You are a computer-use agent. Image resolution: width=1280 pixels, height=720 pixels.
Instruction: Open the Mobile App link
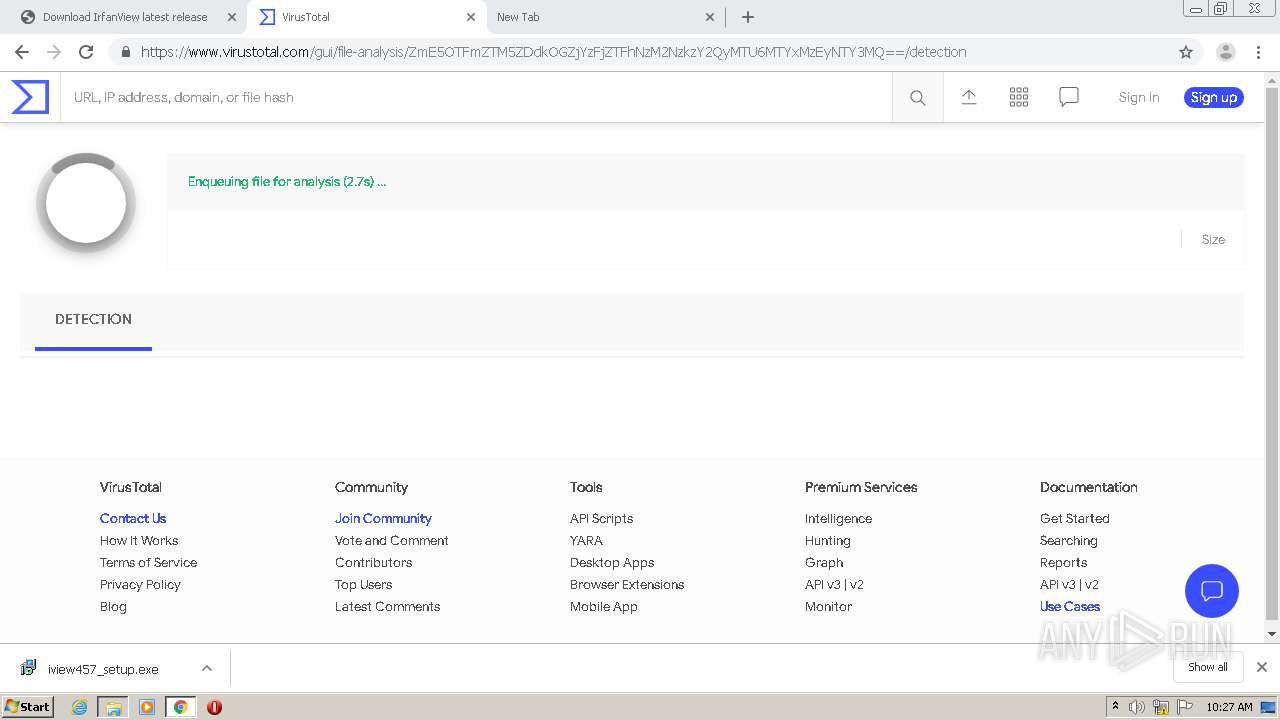pyautogui.click(x=603, y=606)
